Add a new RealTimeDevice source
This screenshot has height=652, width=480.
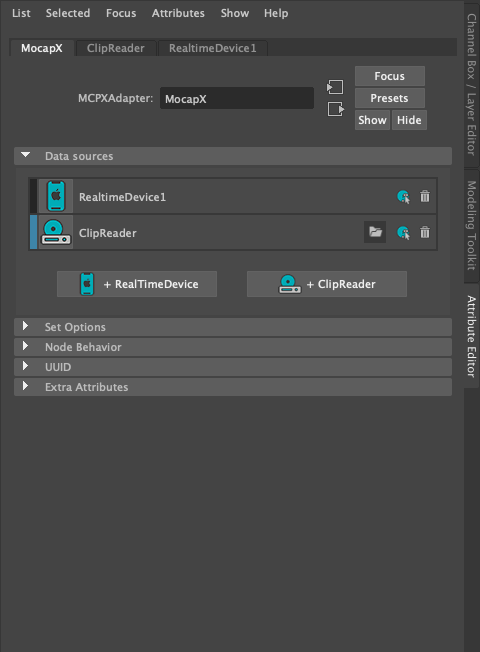coord(137,284)
